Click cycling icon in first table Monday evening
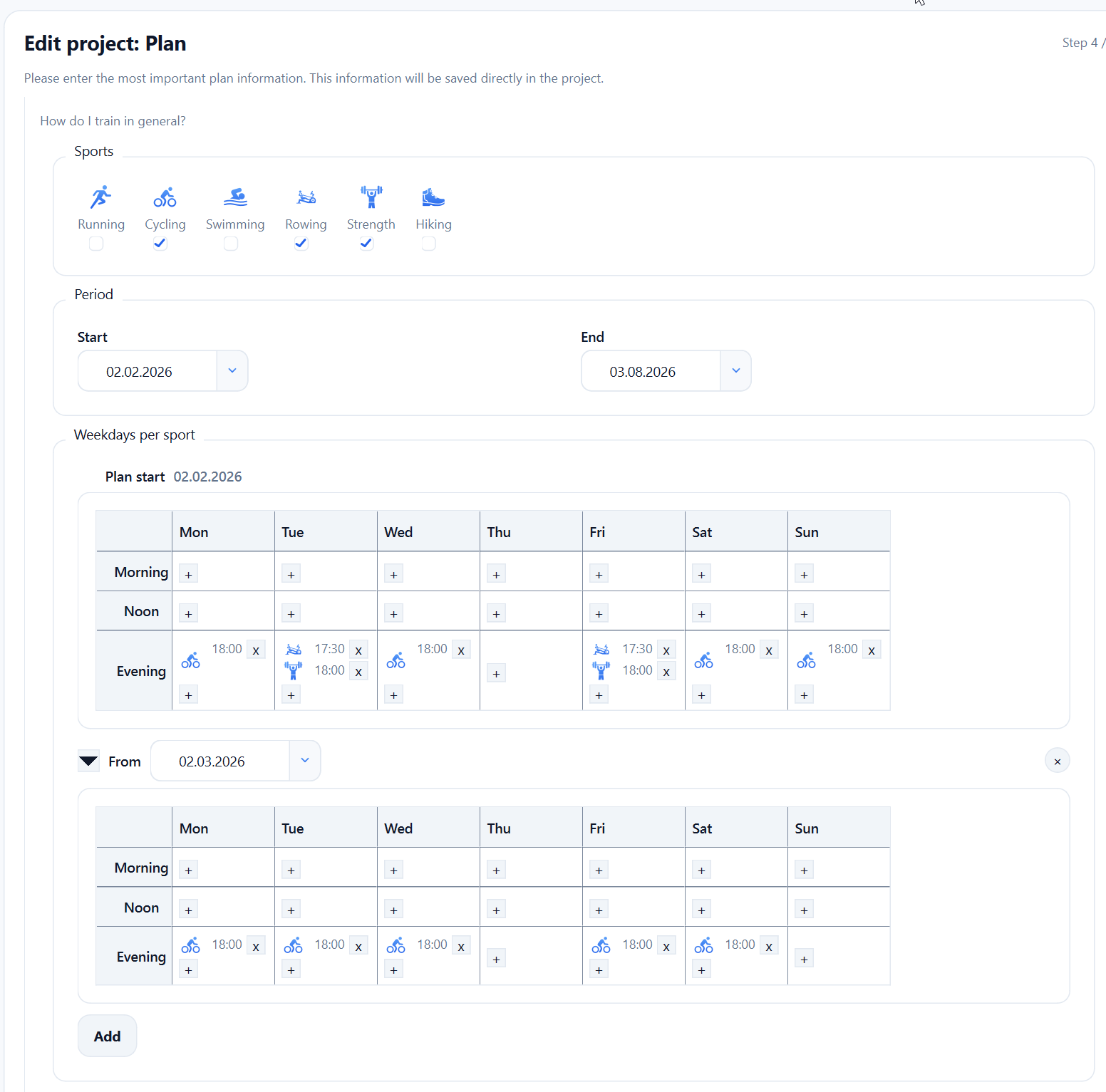The height and width of the screenshot is (1092, 1106). click(190, 661)
